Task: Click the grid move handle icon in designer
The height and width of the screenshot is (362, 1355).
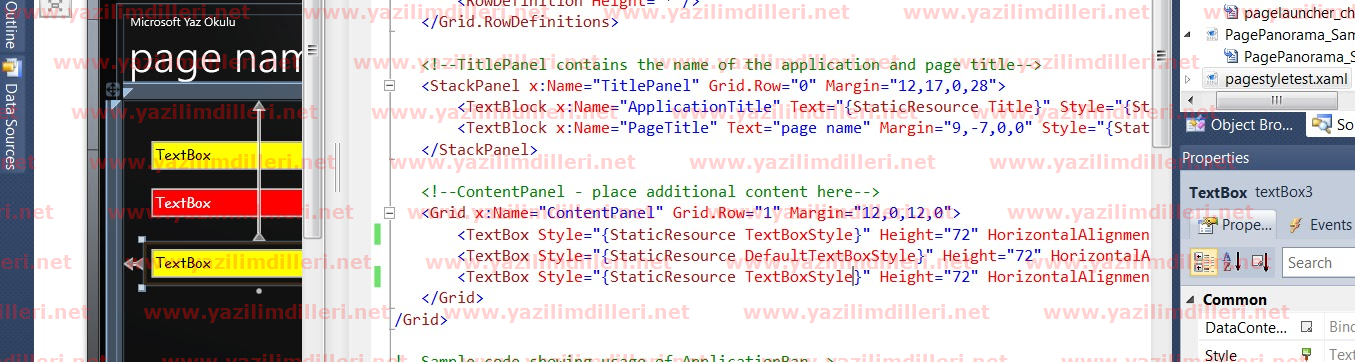Action: click(x=113, y=91)
